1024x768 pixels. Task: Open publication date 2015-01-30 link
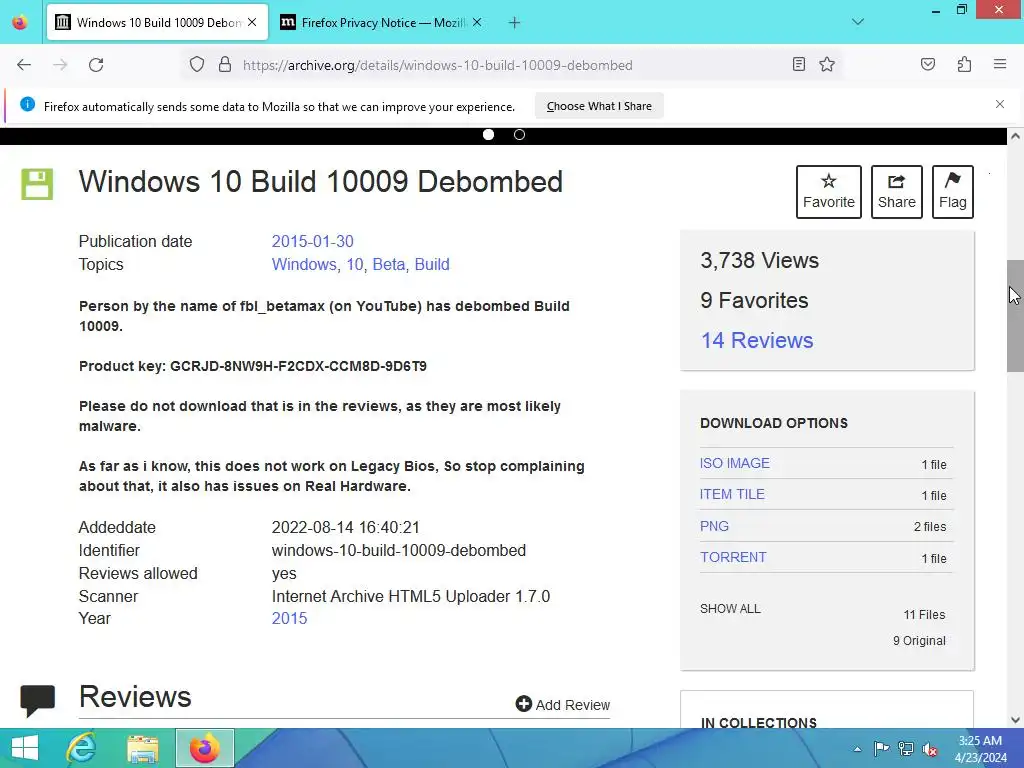click(312, 242)
